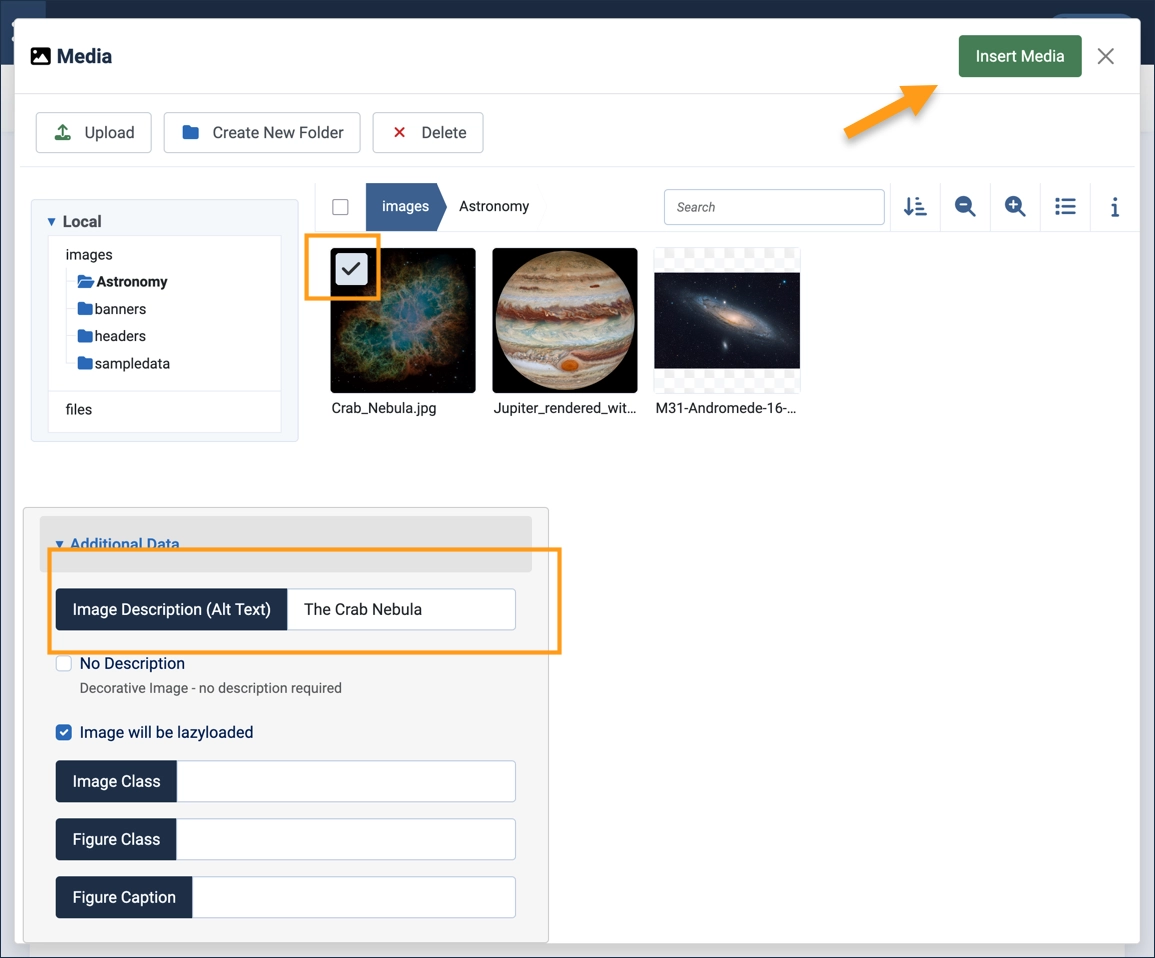The image size is (1155, 958).
Task: Go to images in the breadcrumb
Action: pyautogui.click(x=405, y=206)
